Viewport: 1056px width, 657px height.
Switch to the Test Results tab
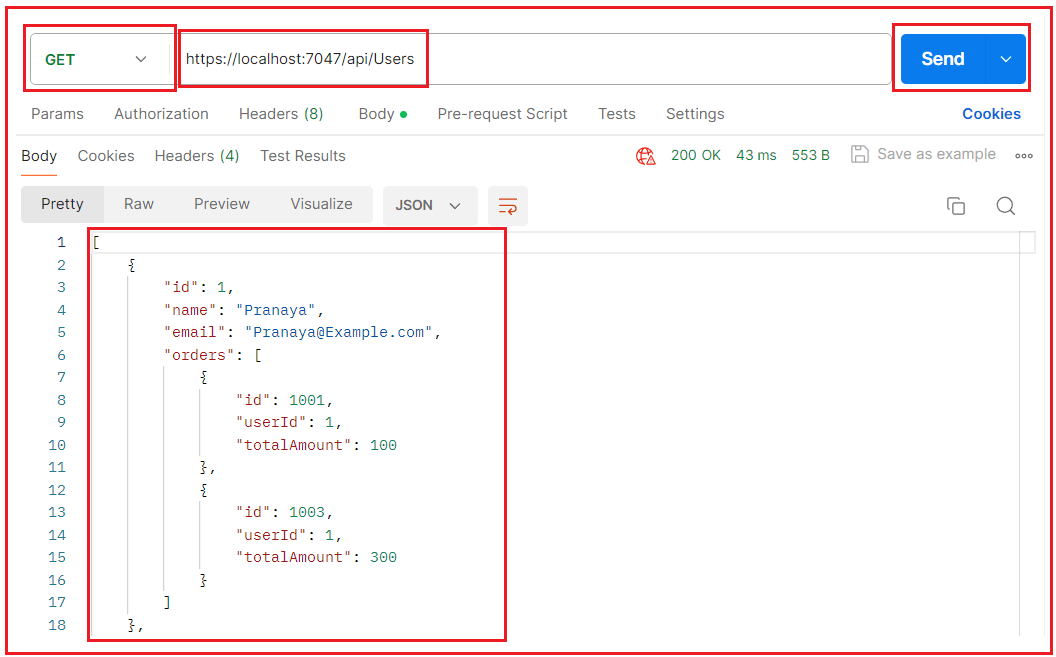coord(302,156)
